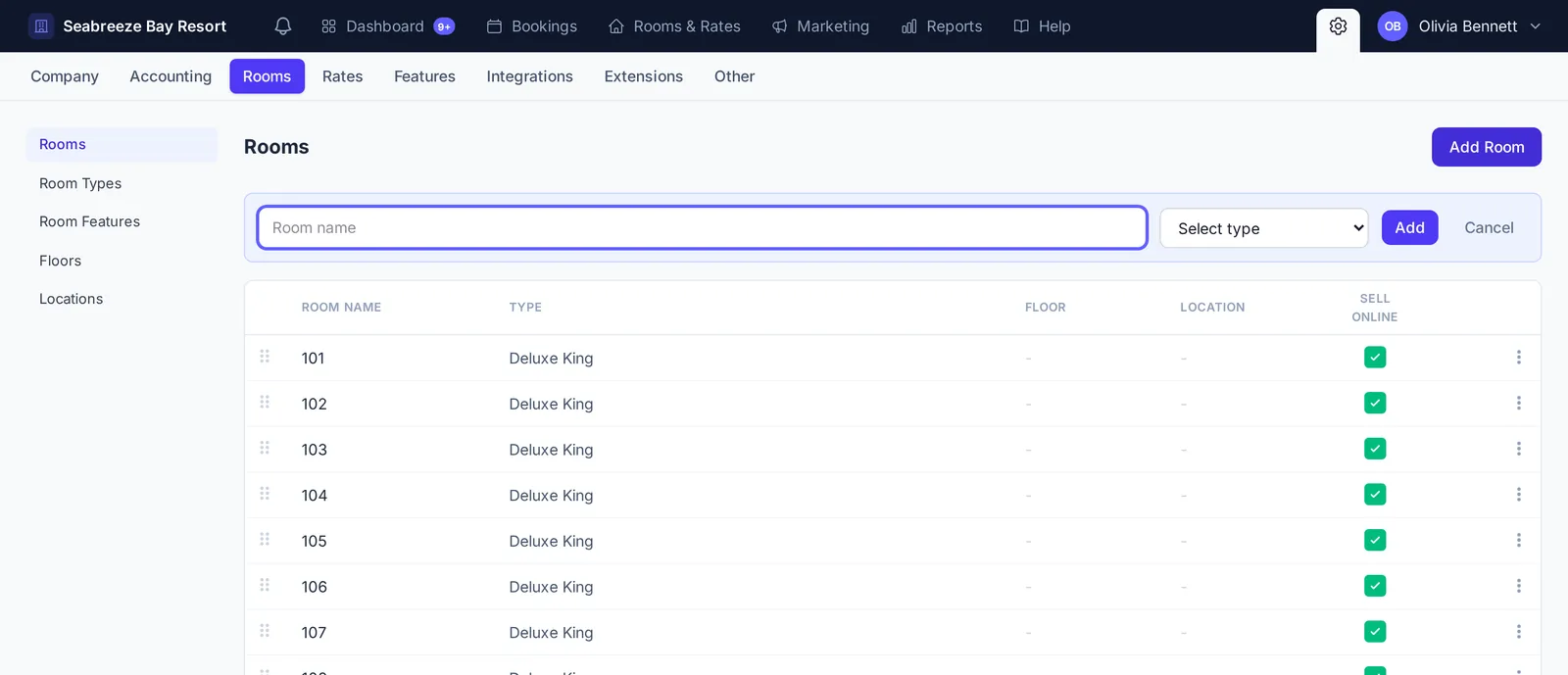Viewport: 1568px width, 675px height.
Task: Uncheck Sell Online for room 107
Action: click(1375, 632)
